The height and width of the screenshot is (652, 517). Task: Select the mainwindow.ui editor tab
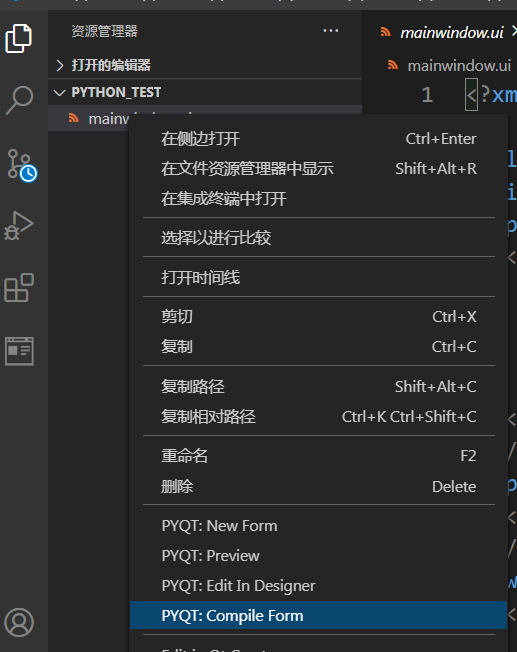[x=452, y=32]
